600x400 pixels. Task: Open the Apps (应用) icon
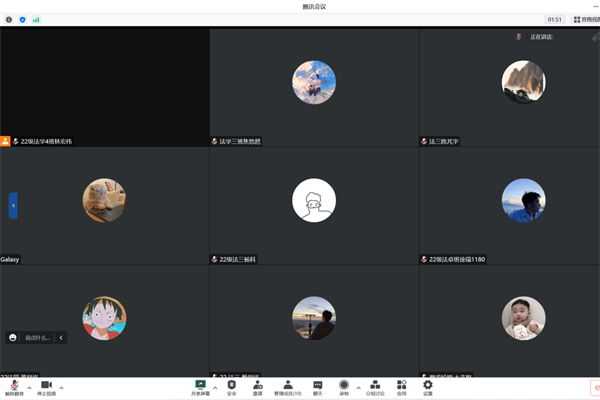click(402, 386)
